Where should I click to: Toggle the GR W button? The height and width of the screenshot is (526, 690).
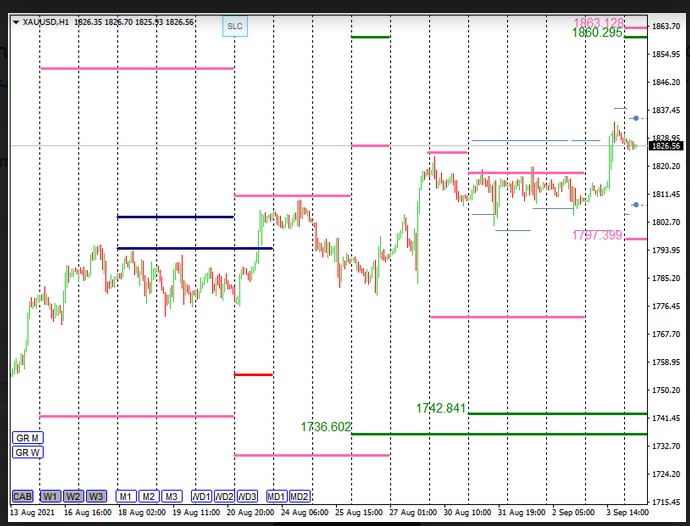(28, 452)
